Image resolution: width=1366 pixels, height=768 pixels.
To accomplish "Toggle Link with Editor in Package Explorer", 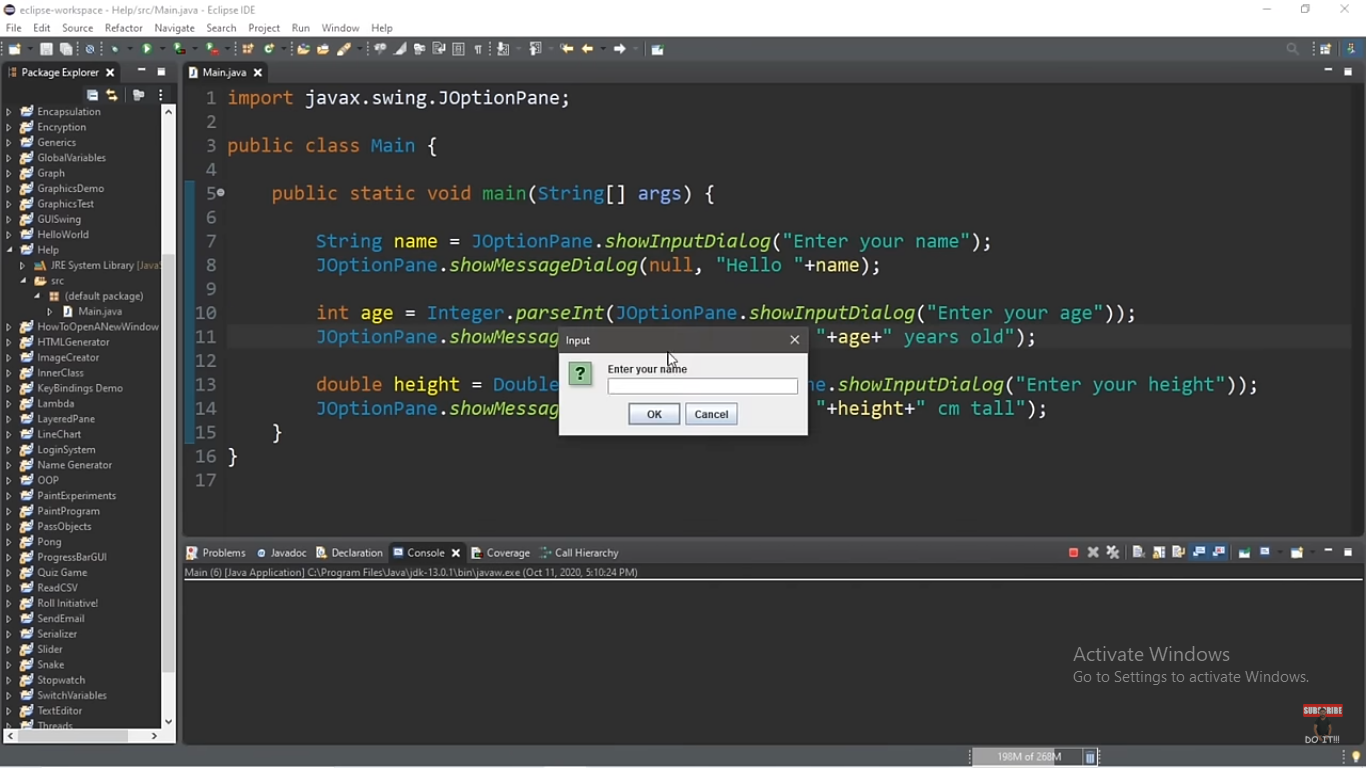I will [112, 95].
